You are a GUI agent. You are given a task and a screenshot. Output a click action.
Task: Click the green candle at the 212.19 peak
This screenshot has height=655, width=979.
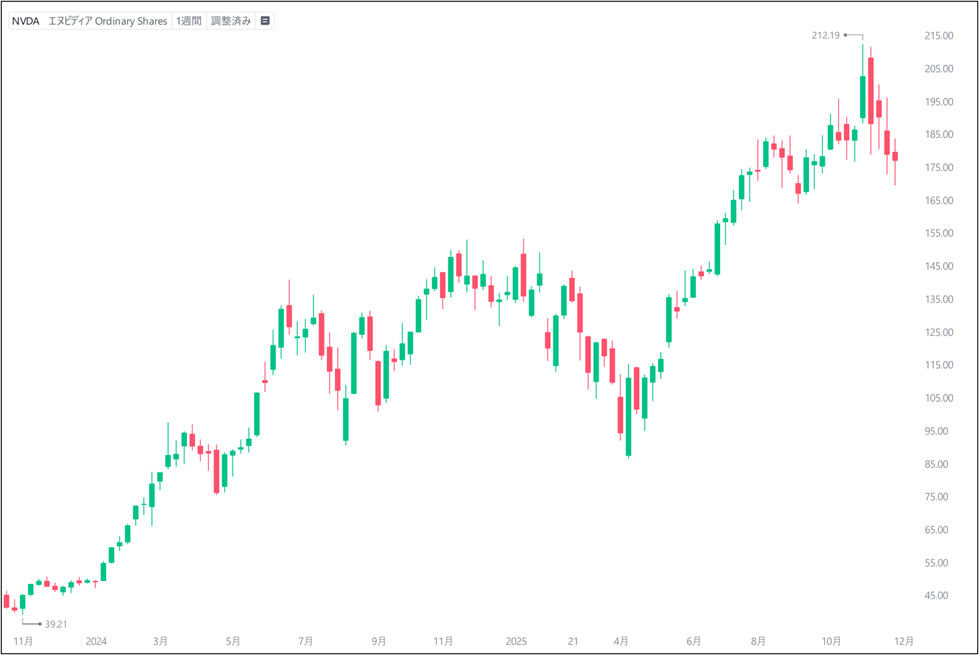(863, 97)
